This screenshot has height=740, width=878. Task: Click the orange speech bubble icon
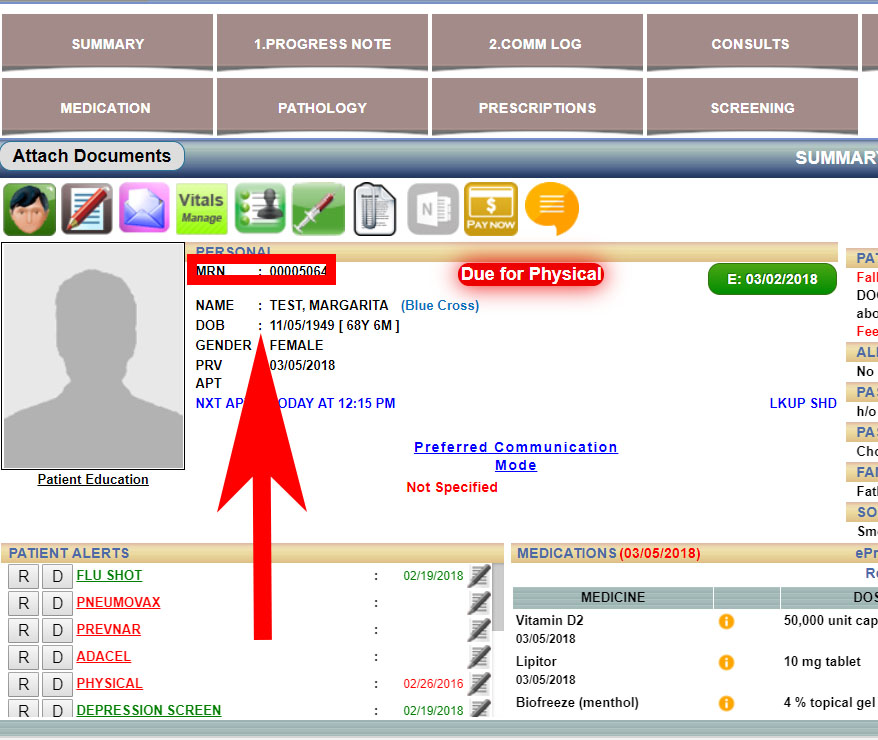[x=551, y=209]
